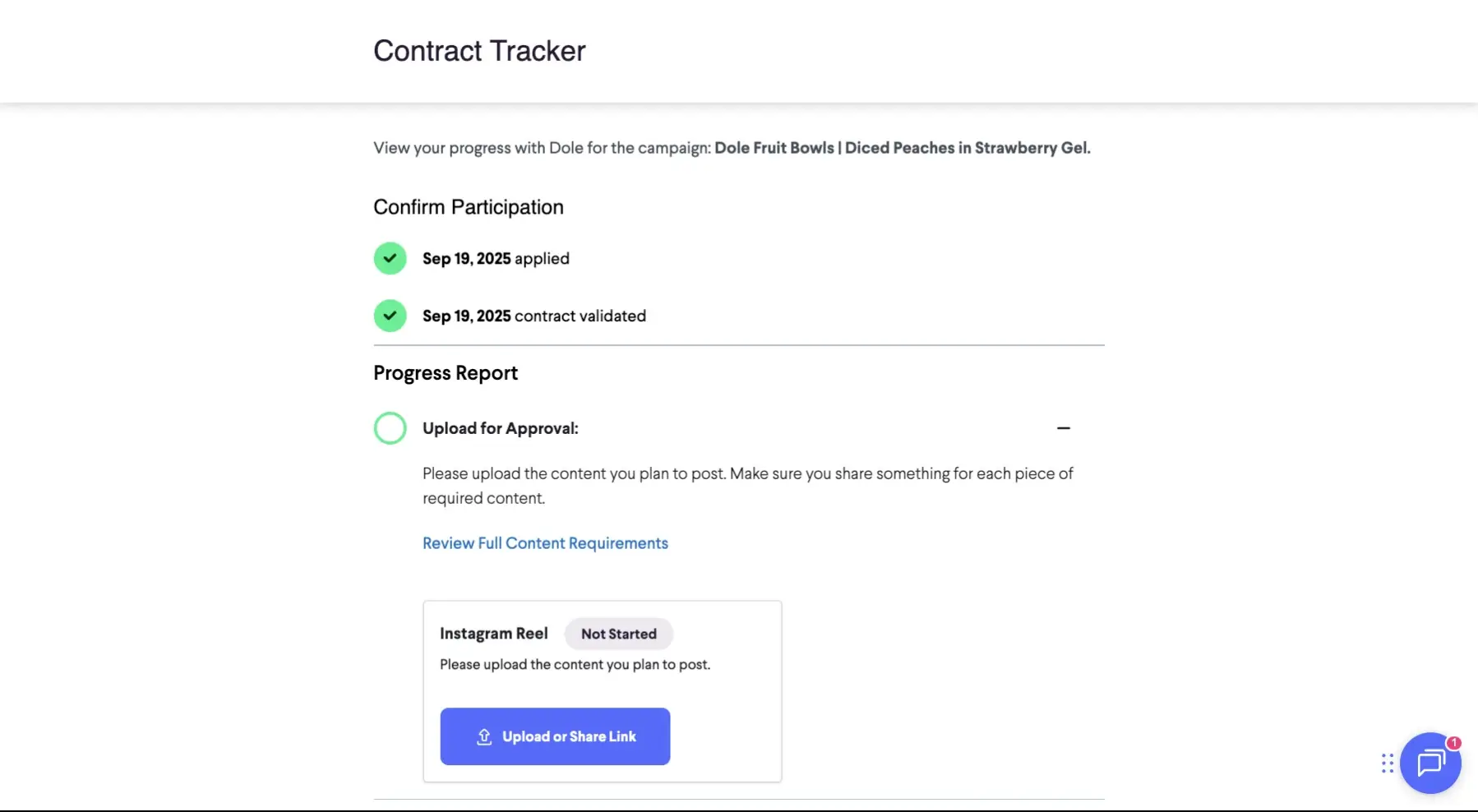Select the Confirm Participation section header

click(468, 207)
